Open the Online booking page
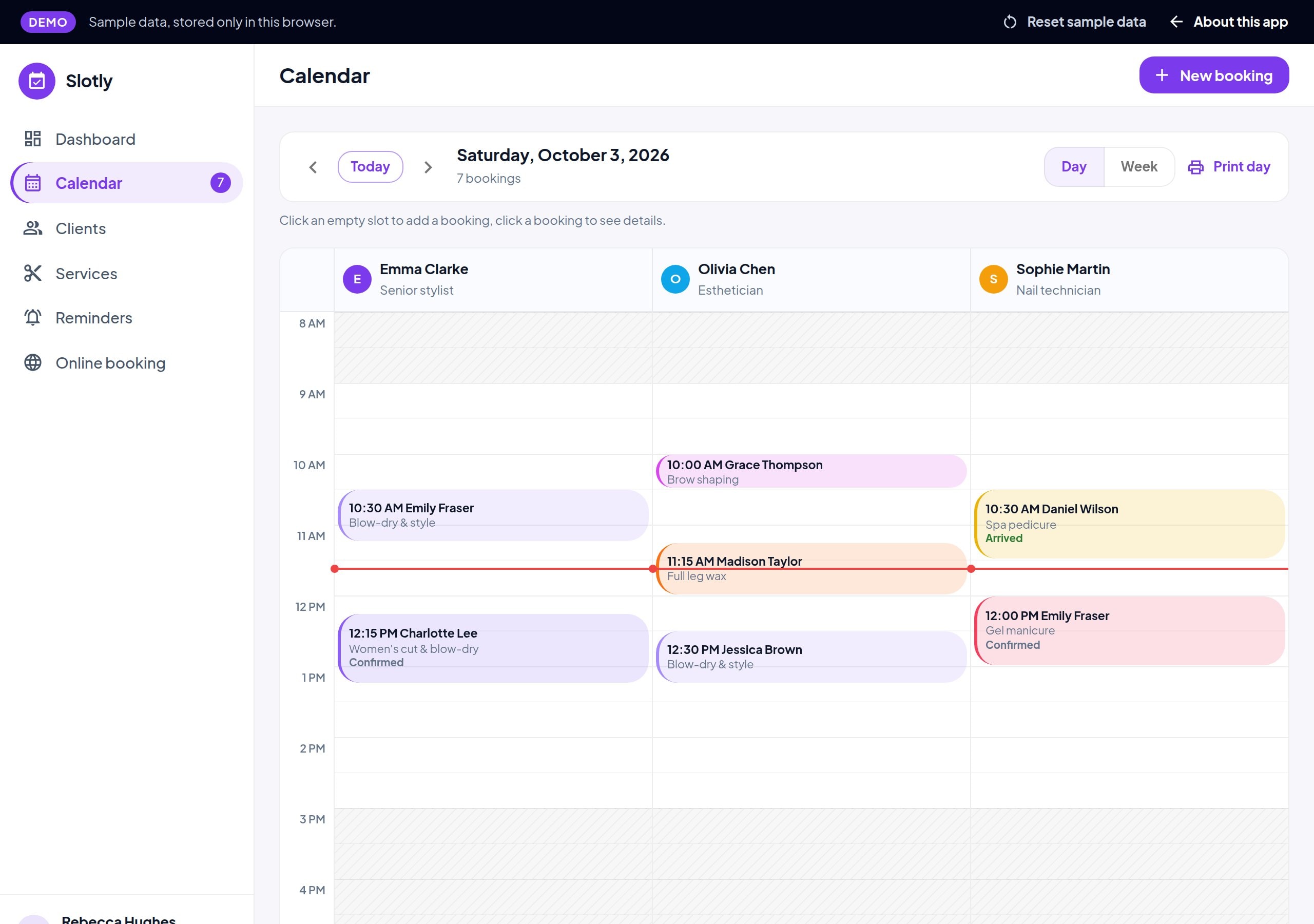The width and height of the screenshot is (1314, 924). (x=126, y=362)
